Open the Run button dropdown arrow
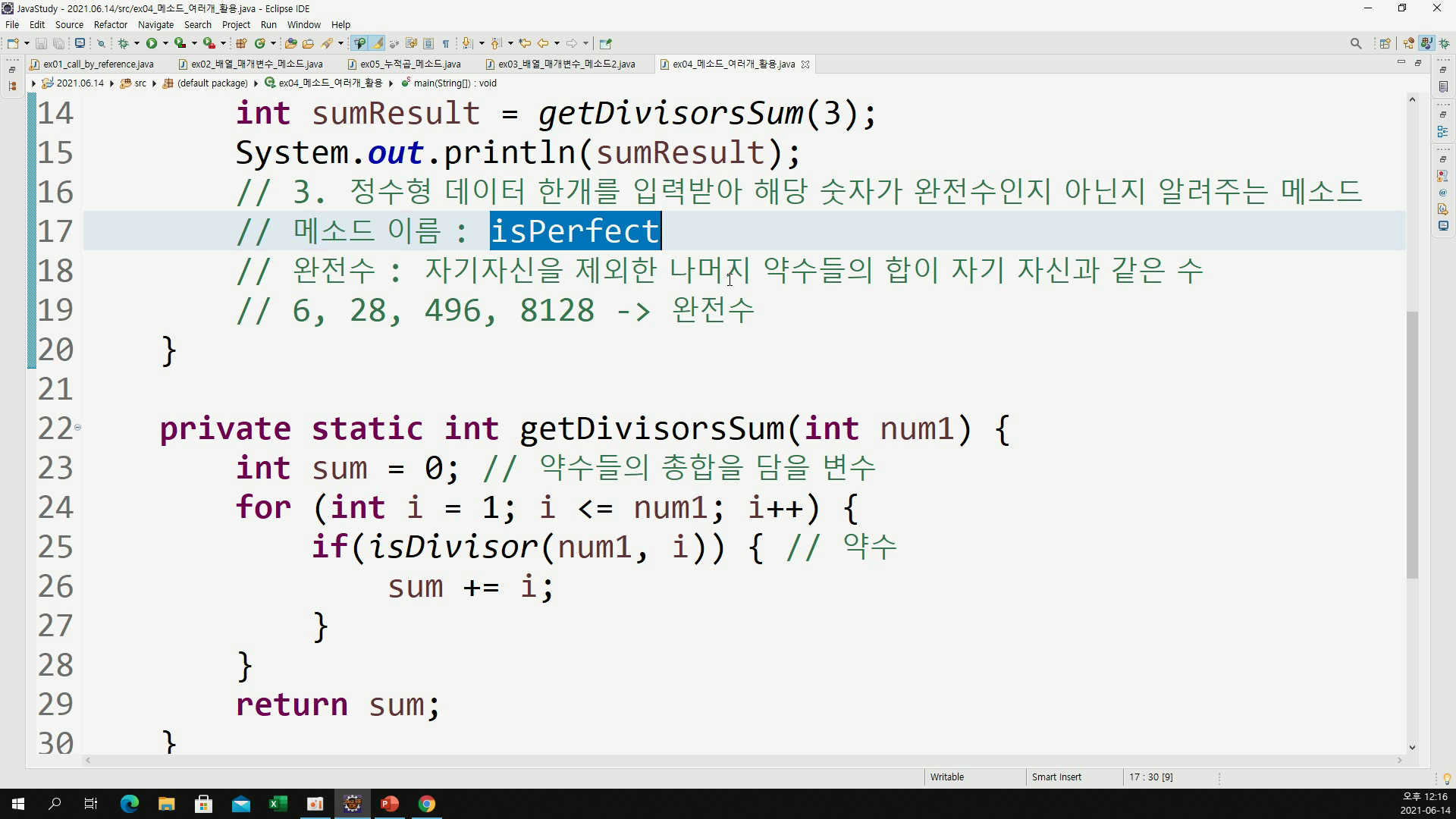Screen dimensions: 1456x819 tap(165, 43)
